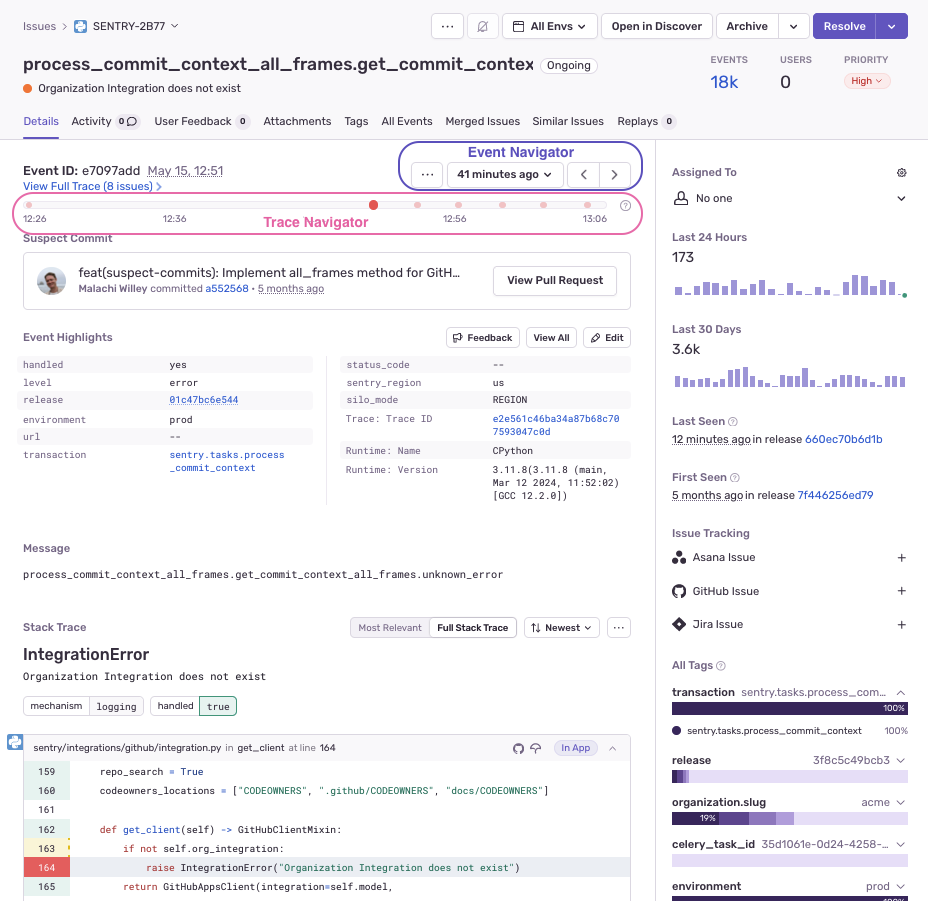Go to the previous event arrow
This screenshot has height=901, width=928.
pyautogui.click(x=583, y=174)
